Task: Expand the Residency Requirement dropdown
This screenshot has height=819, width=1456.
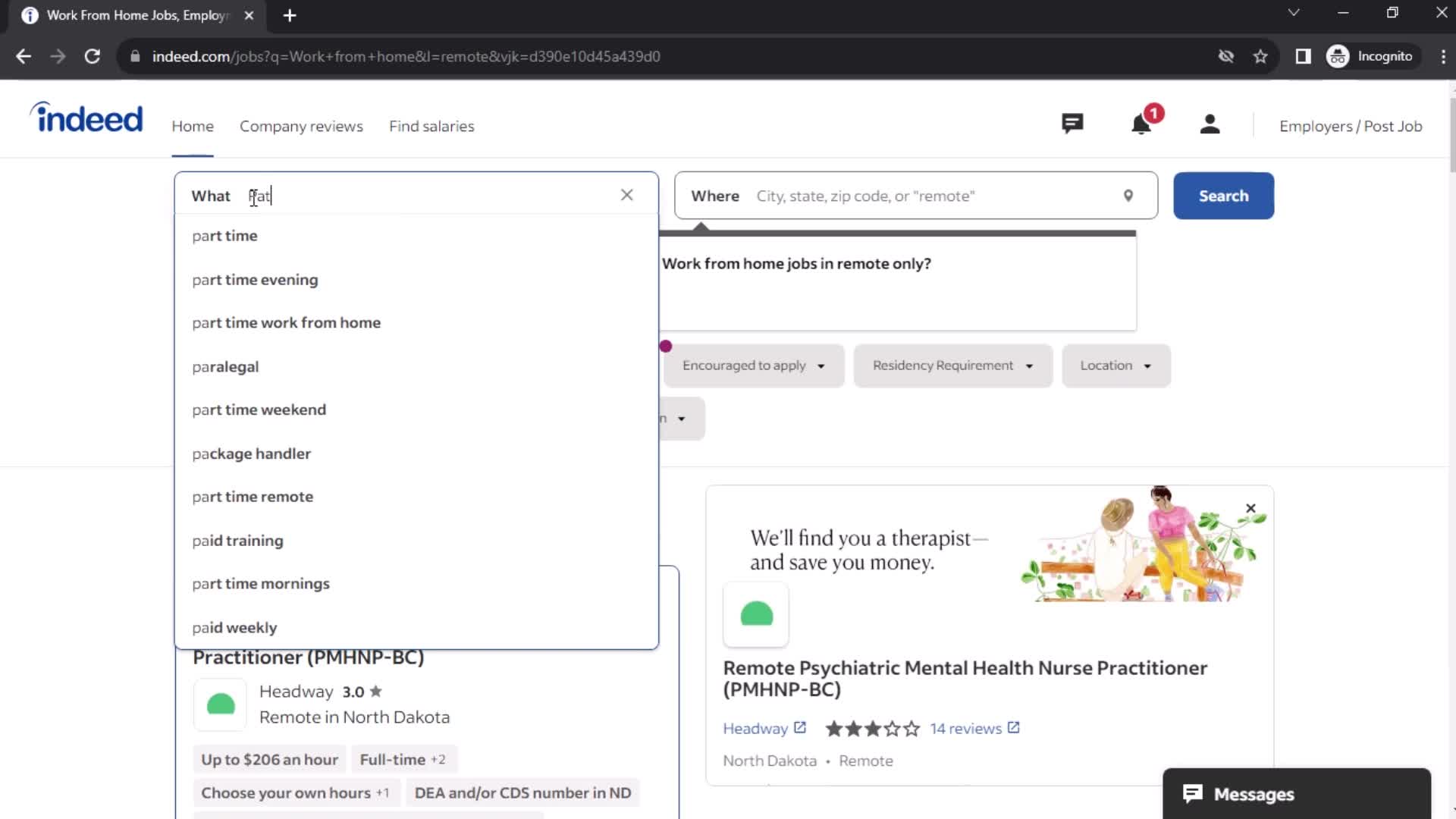Action: click(951, 365)
